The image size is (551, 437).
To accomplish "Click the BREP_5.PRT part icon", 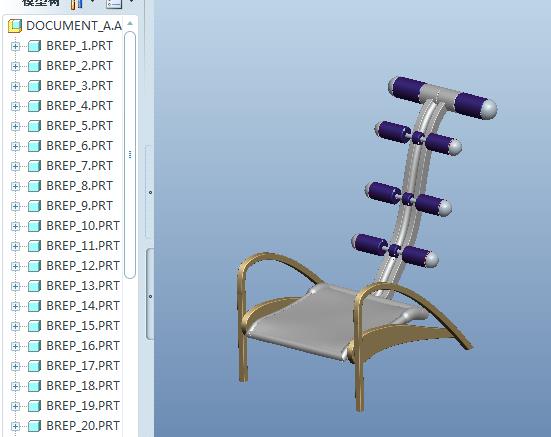I will (34, 126).
